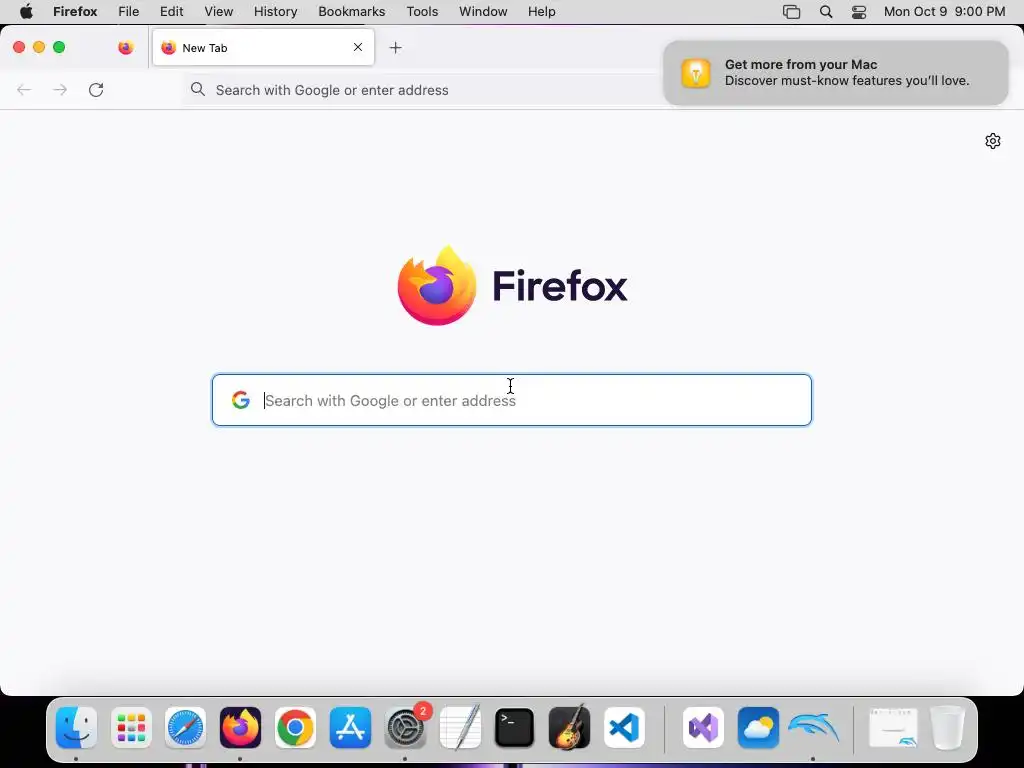The width and height of the screenshot is (1024, 768).
Task: Open the Trash from the Dock
Action: point(947,728)
